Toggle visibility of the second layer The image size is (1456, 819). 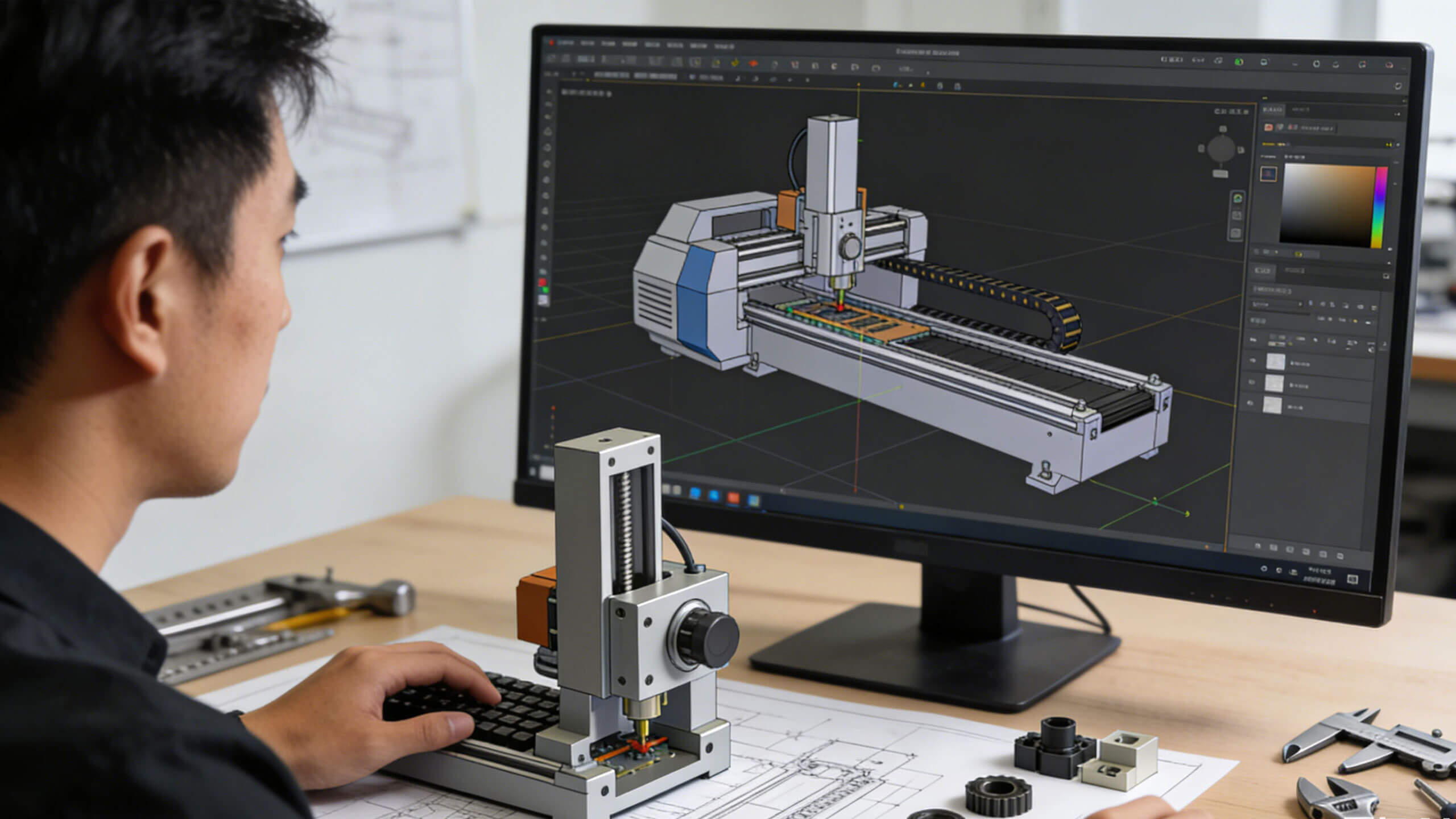pyautogui.click(x=1252, y=383)
